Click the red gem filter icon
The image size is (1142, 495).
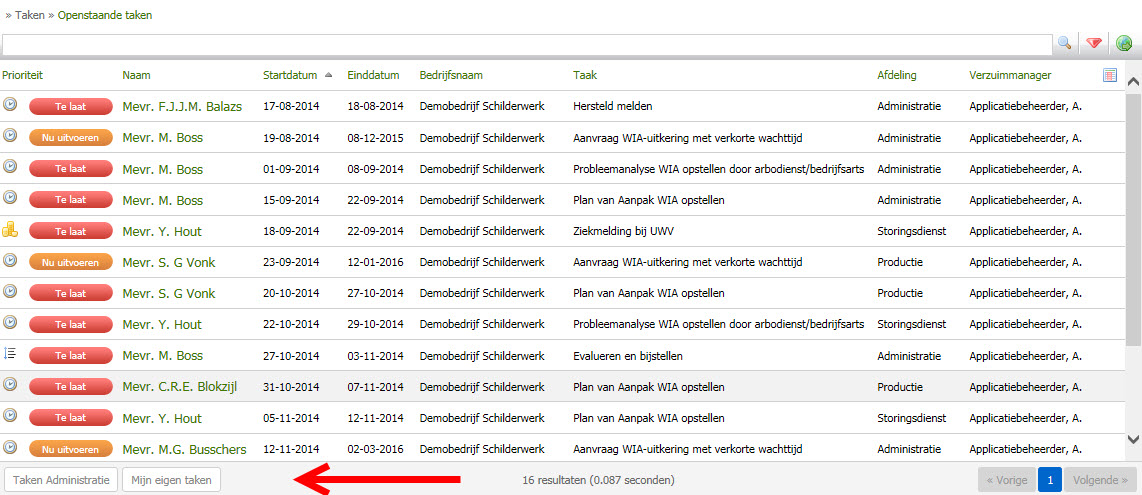(1094, 43)
